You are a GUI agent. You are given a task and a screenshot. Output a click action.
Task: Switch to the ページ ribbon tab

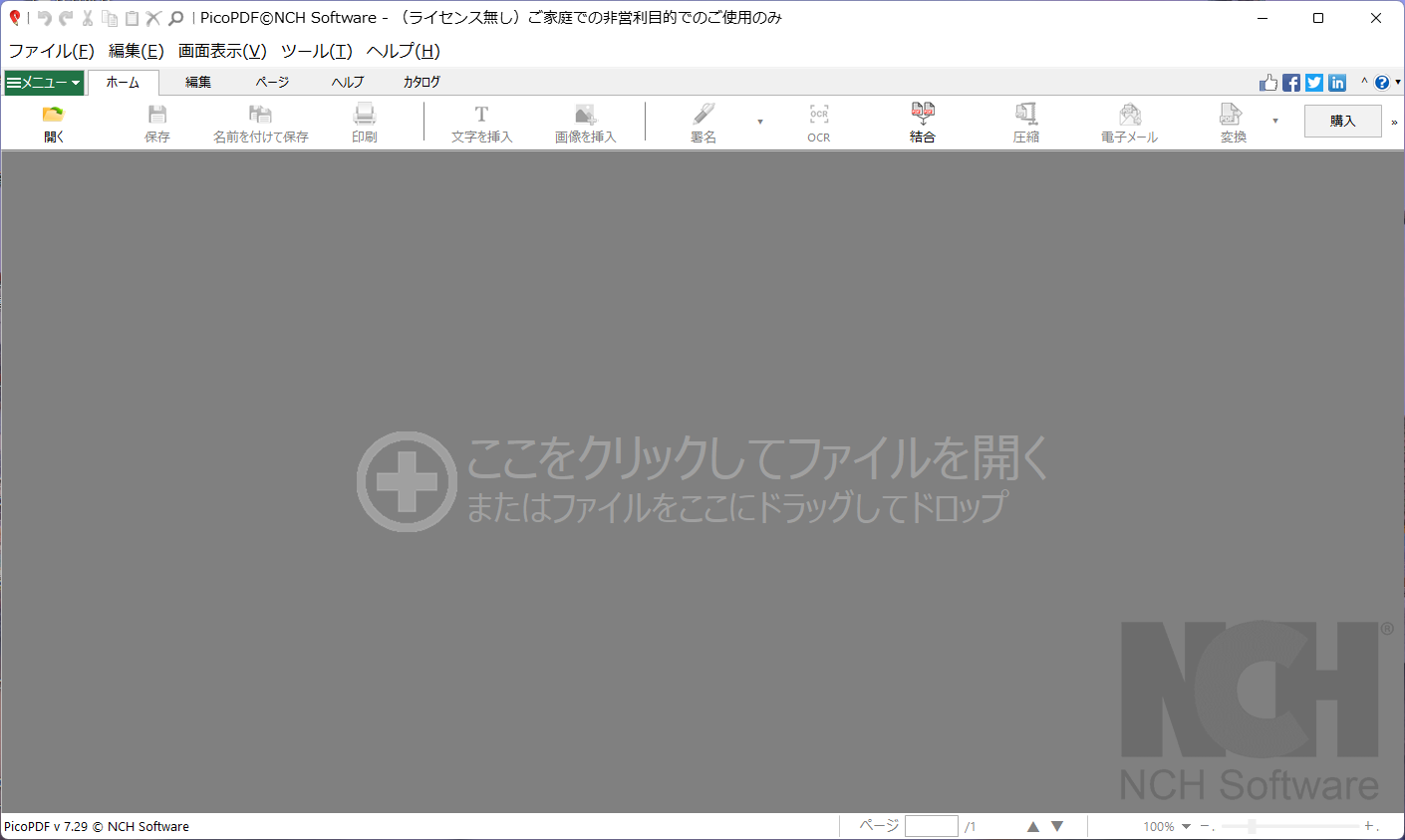[272, 82]
